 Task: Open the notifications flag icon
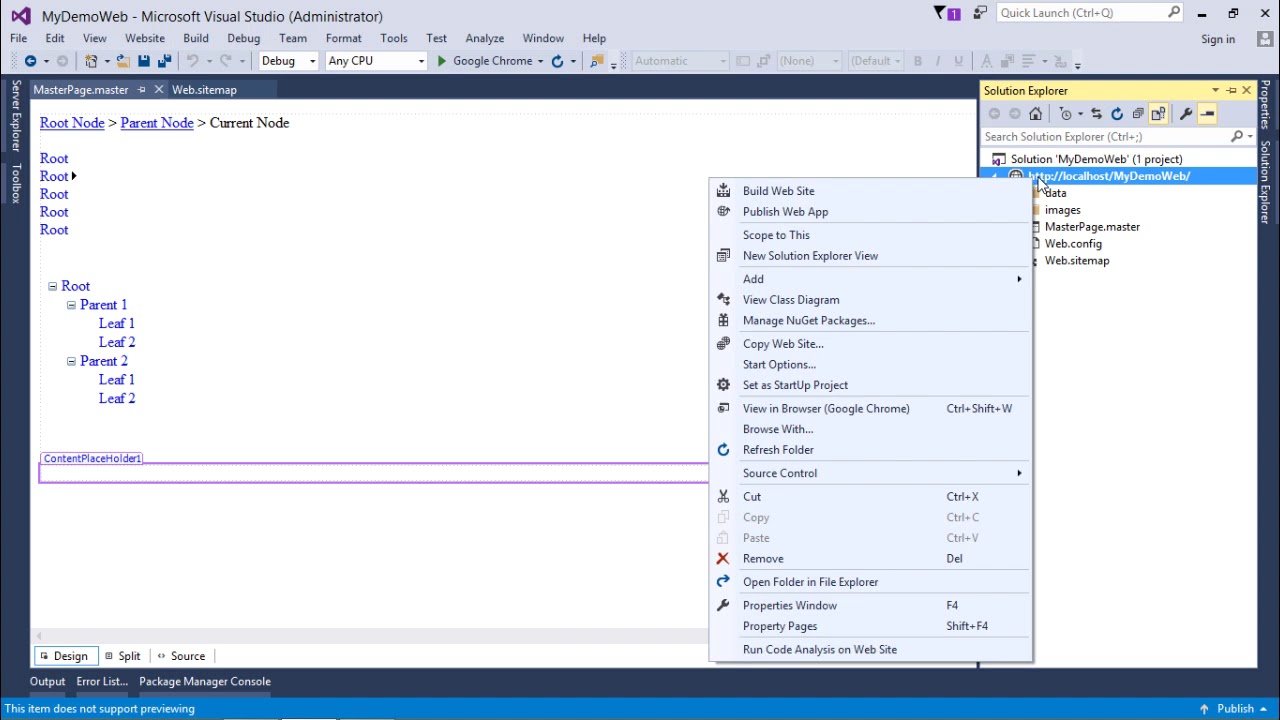(940, 13)
